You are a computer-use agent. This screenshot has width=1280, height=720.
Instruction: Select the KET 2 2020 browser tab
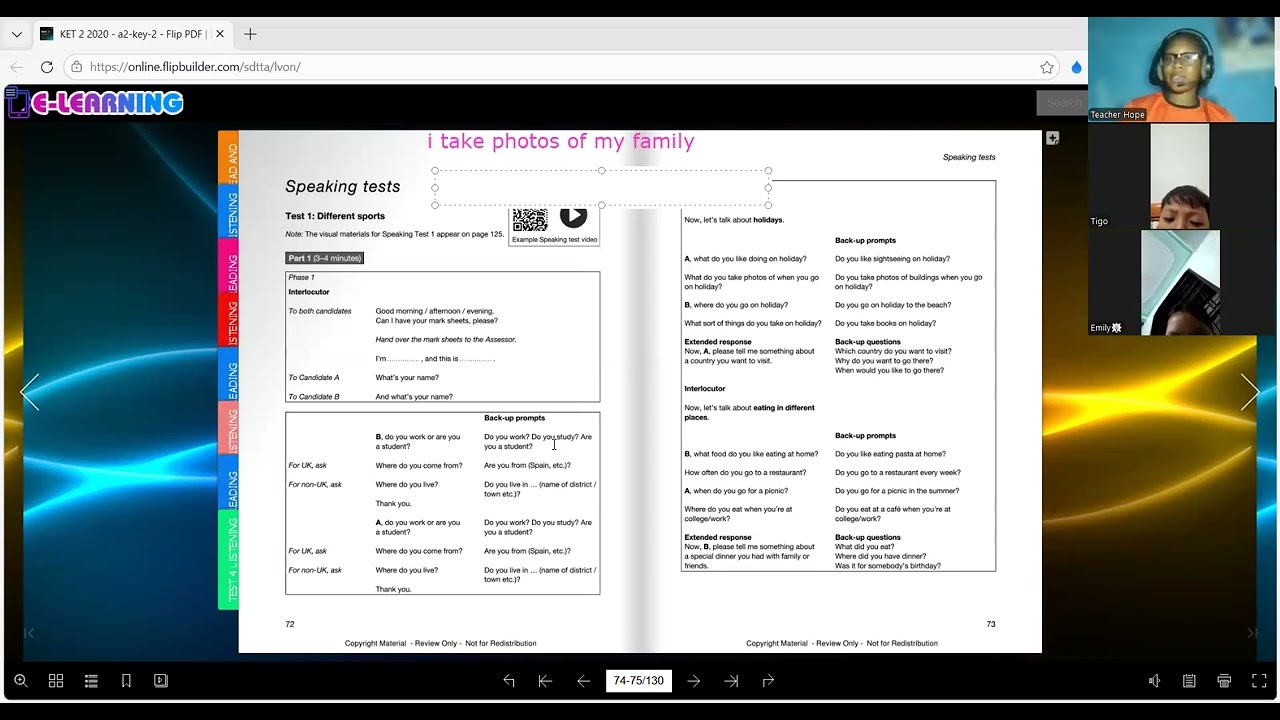pyautogui.click(x=132, y=34)
